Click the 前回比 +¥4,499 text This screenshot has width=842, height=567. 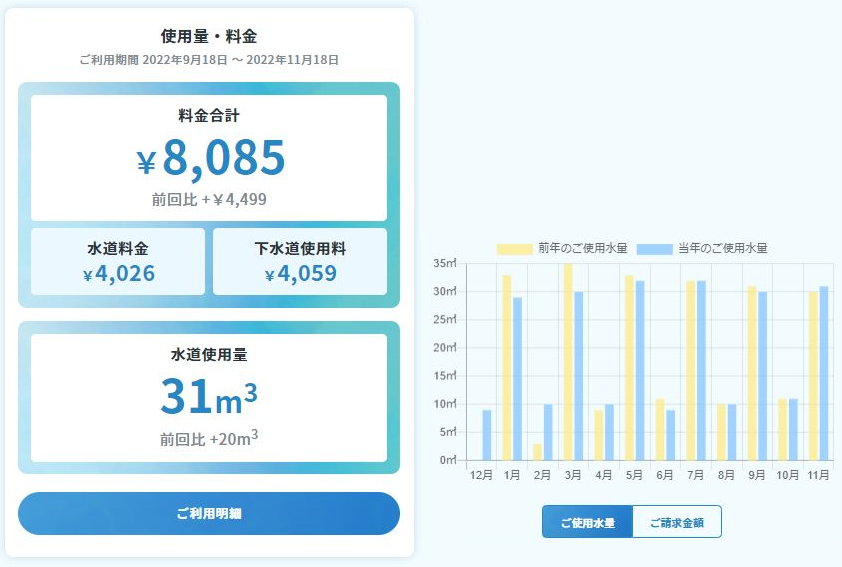click(209, 200)
